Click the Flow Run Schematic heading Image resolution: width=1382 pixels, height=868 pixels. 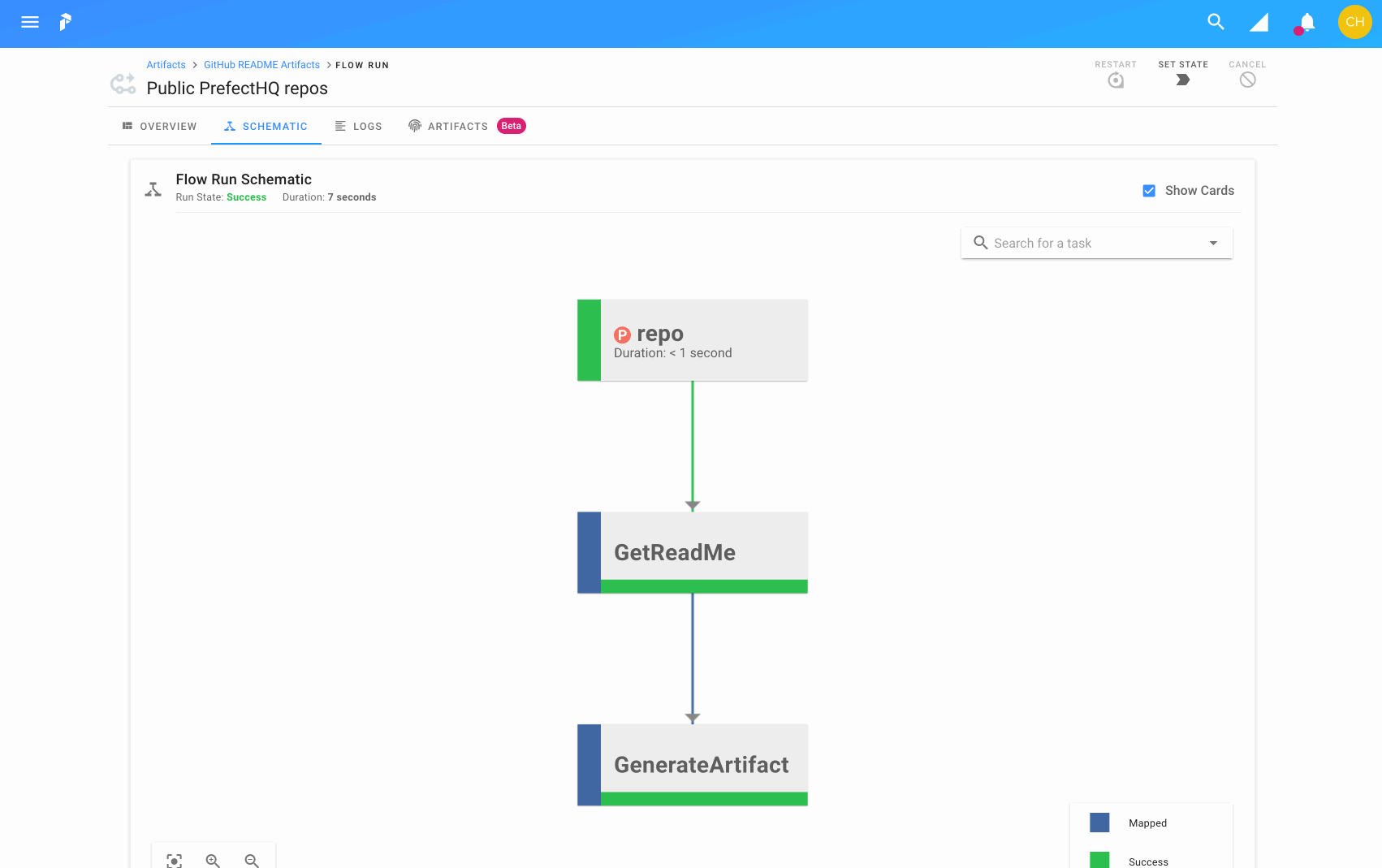pos(244,179)
